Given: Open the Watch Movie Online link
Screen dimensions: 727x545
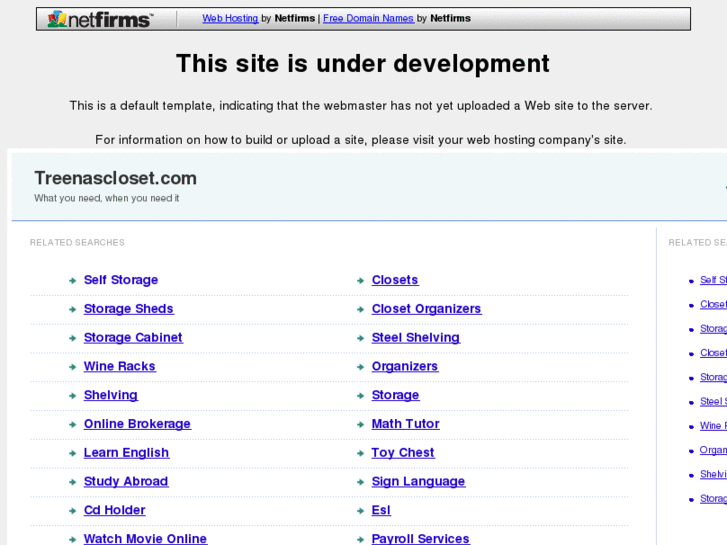Looking at the screenshot, I should (145, 539).
